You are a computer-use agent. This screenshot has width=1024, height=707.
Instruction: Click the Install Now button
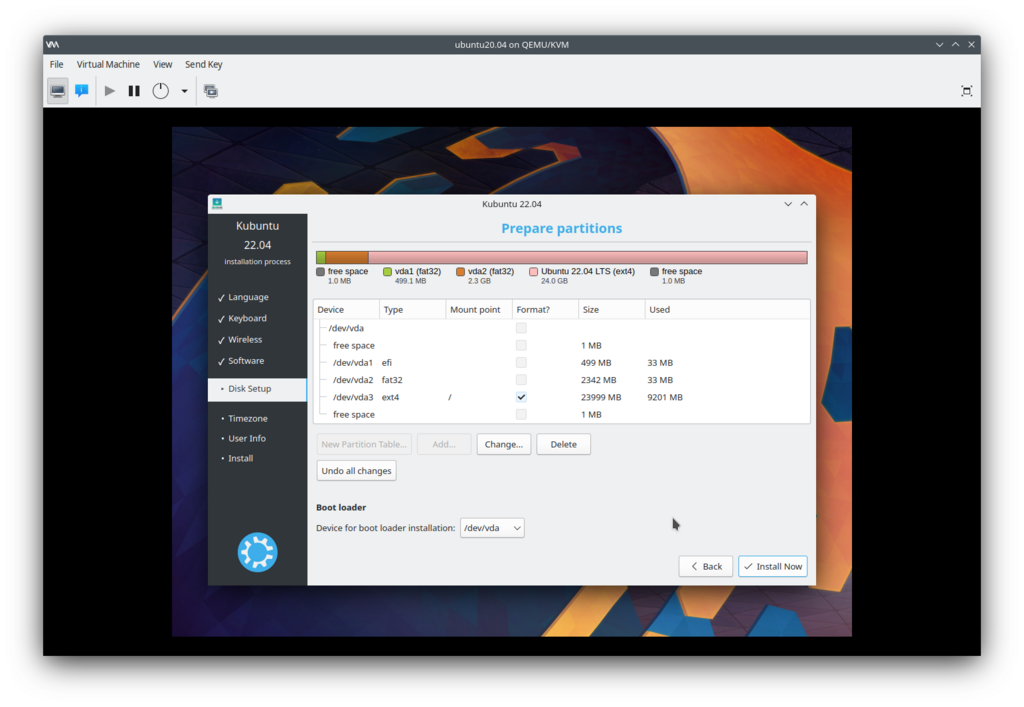pos(772,566)
